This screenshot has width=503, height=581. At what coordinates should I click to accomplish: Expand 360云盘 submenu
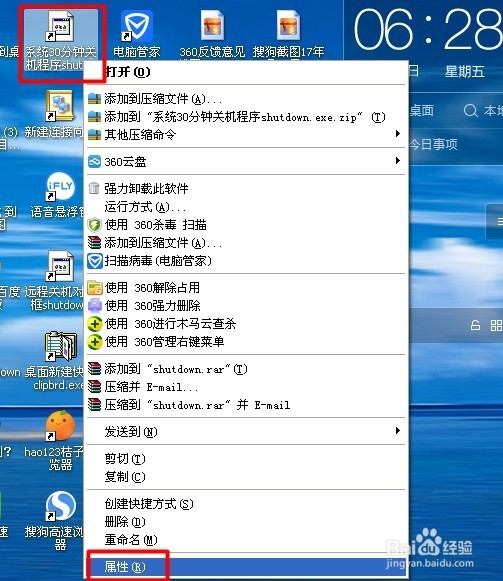pos(246,162)
